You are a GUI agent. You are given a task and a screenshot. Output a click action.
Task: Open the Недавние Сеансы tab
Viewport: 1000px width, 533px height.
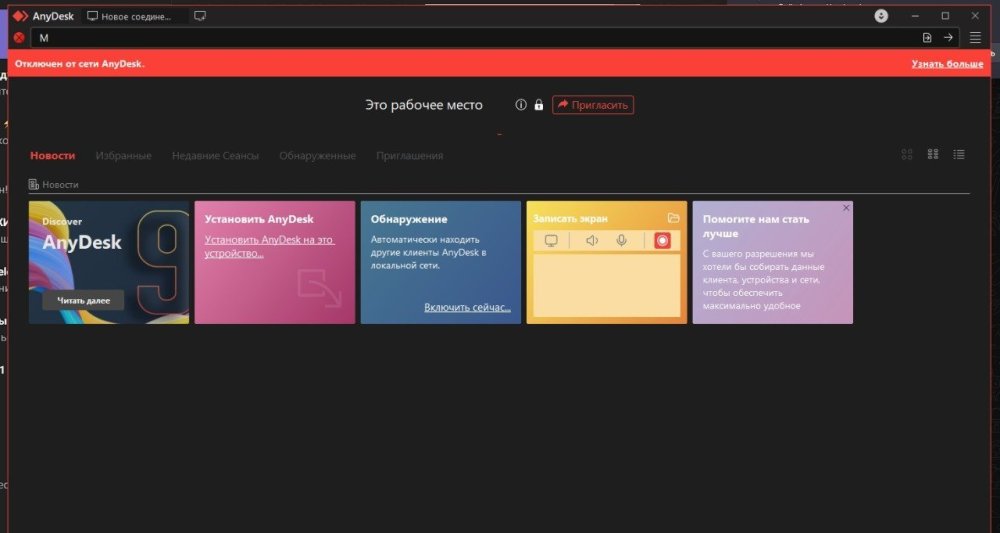(x=216, y=156)
